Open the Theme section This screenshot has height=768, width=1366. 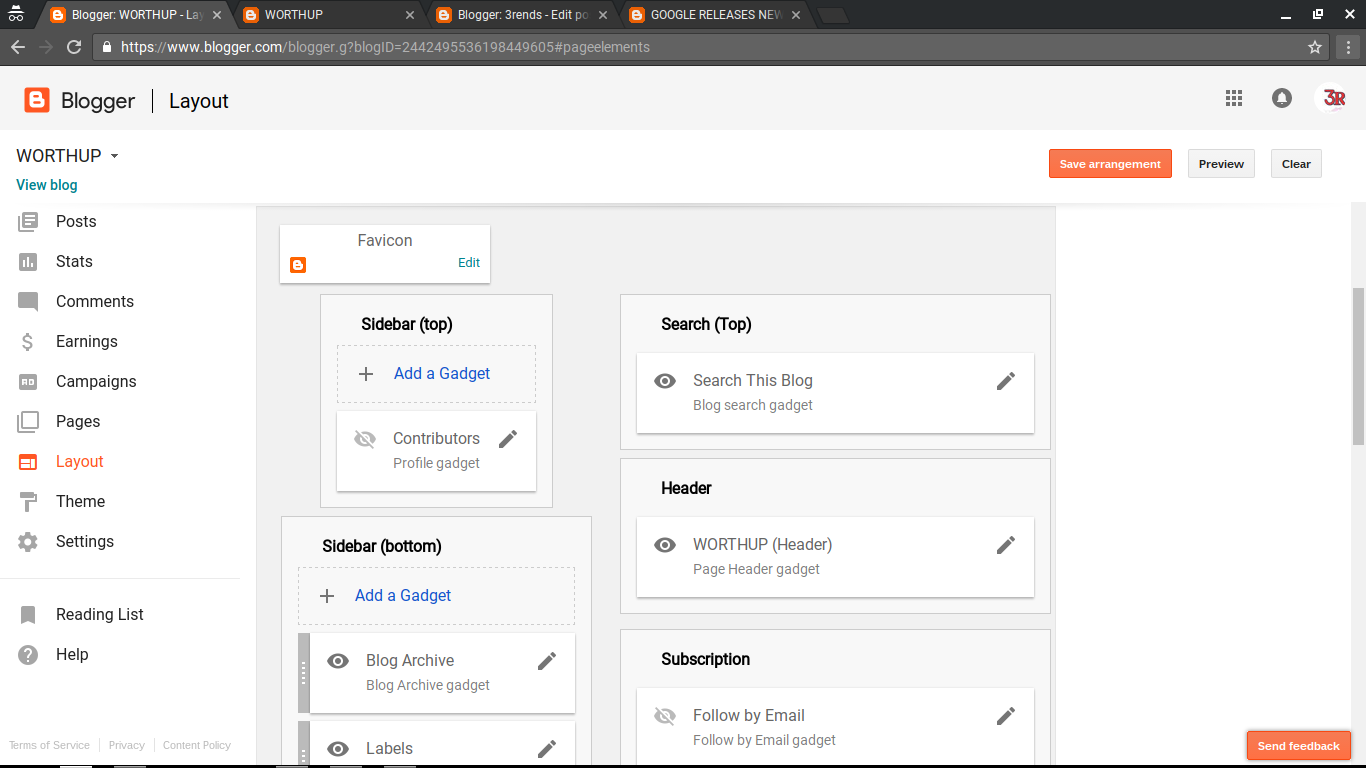pos(80,501)
